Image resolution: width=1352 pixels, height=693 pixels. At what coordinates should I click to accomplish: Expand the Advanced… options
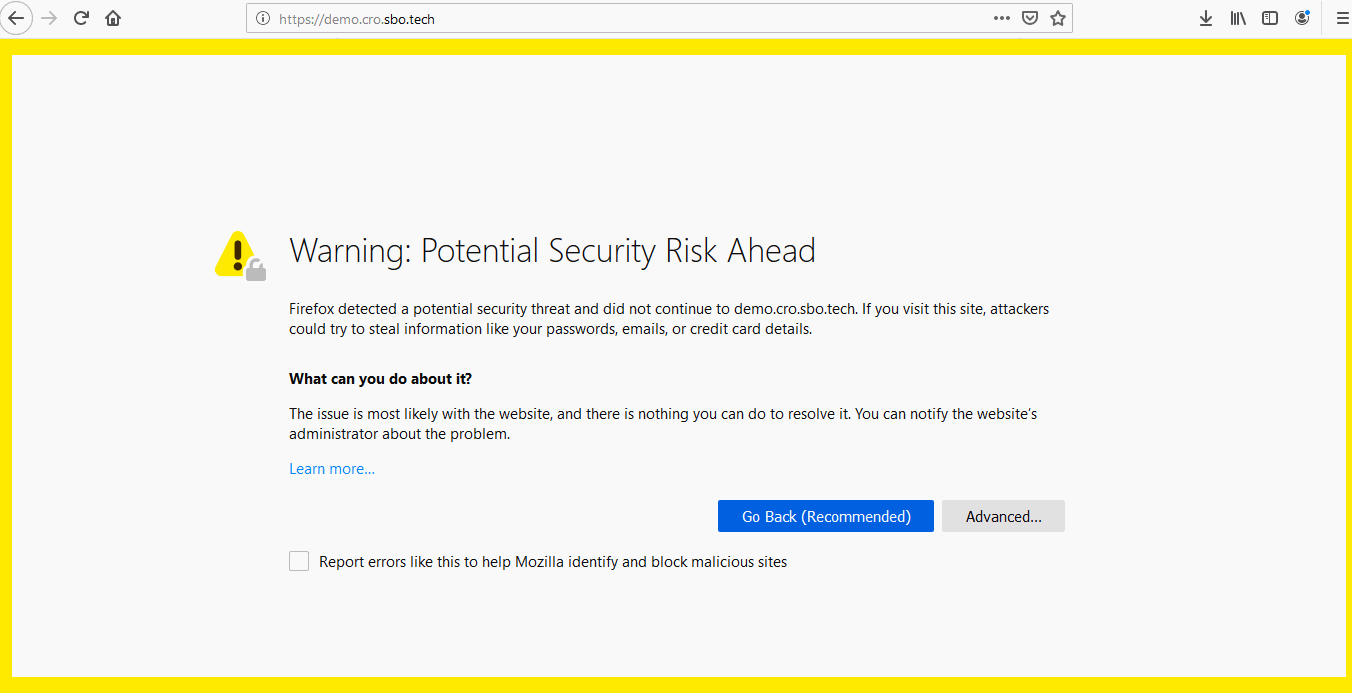point(1003,516)
